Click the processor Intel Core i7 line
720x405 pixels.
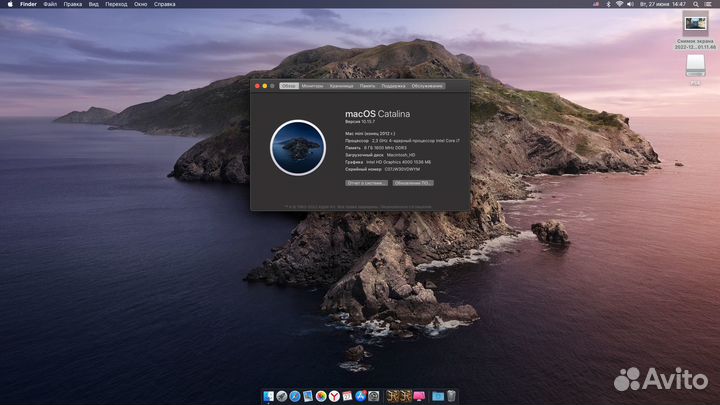tap(402, 141)
